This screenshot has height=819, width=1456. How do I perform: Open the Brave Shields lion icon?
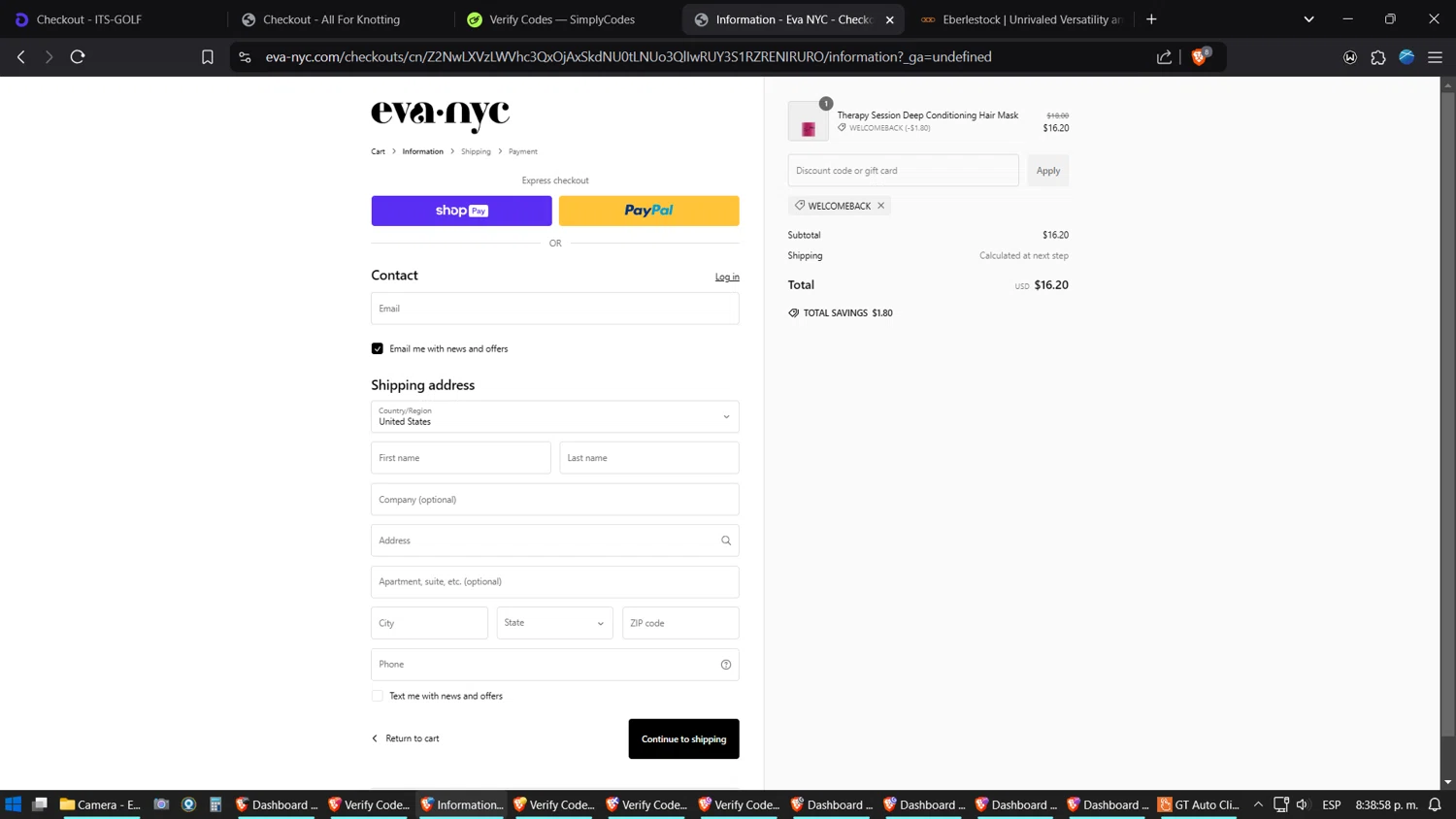[x=1200, y=56]
